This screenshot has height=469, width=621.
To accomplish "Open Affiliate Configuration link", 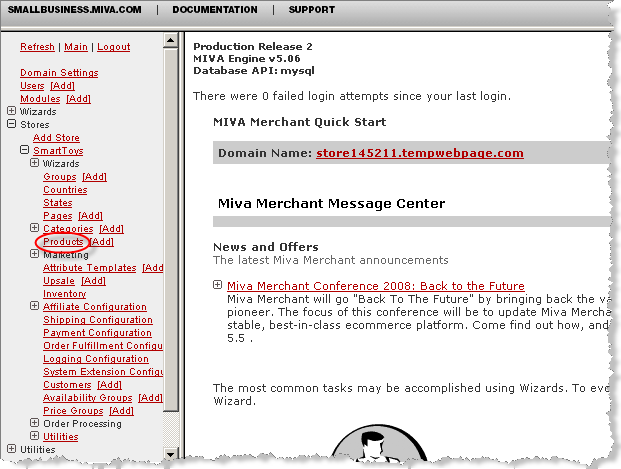I will pyautogui.click(x=95, y=307).
